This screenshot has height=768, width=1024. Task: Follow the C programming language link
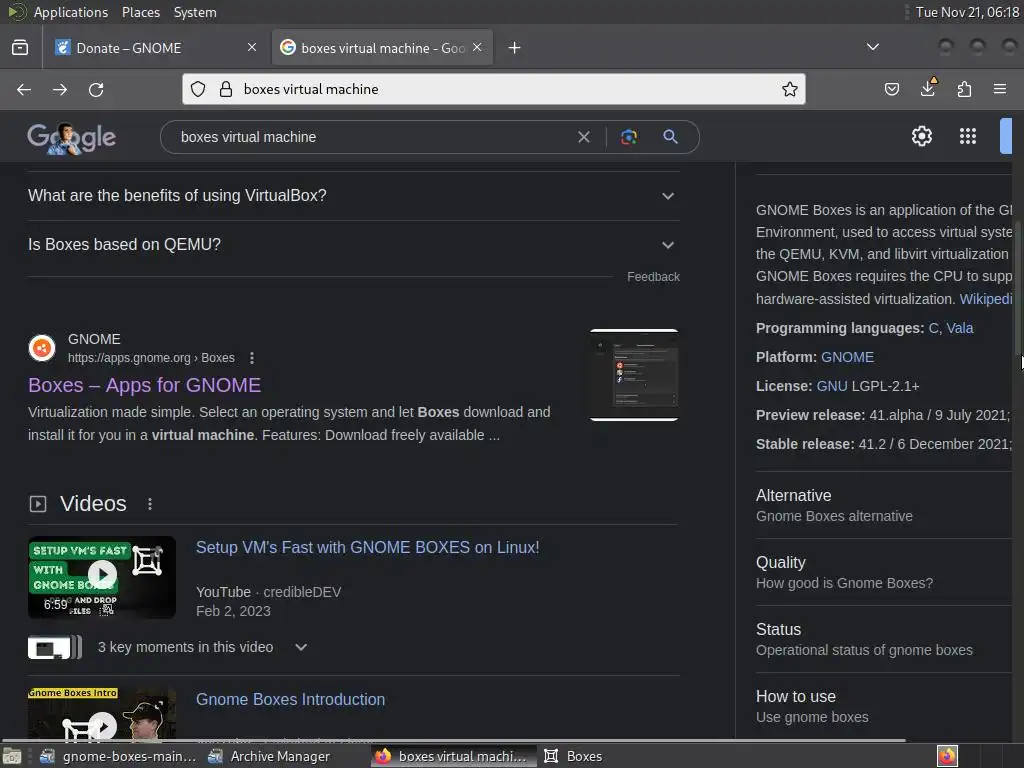pos(933,328)
